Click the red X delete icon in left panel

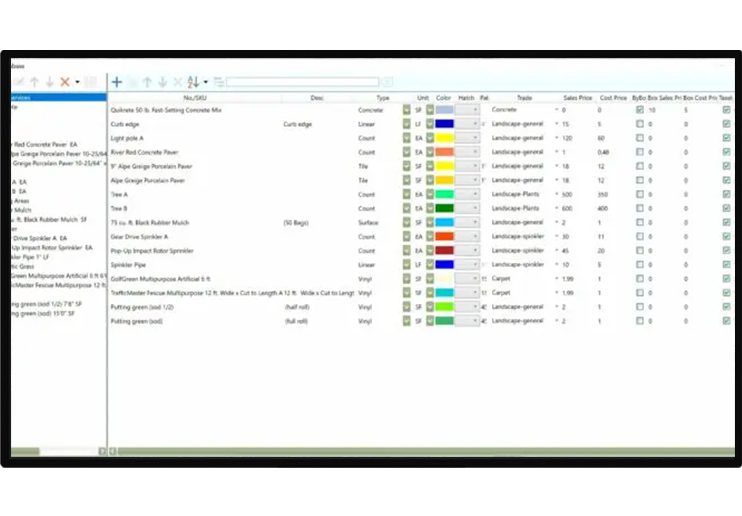click(x=65, y=82)
